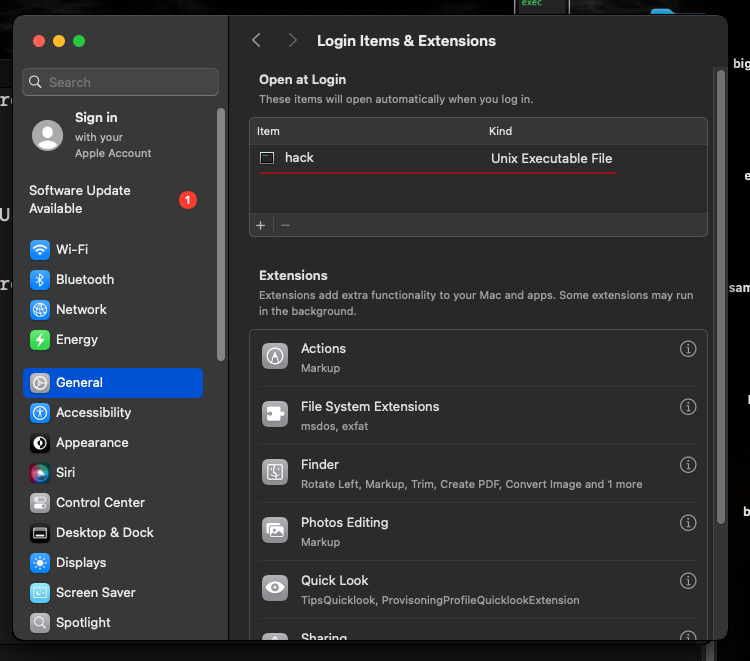The height and width of the screenshot is (661, 750).
Task: Add a login item with plus button
Action: pyautogui.click(x=261, y=225)
